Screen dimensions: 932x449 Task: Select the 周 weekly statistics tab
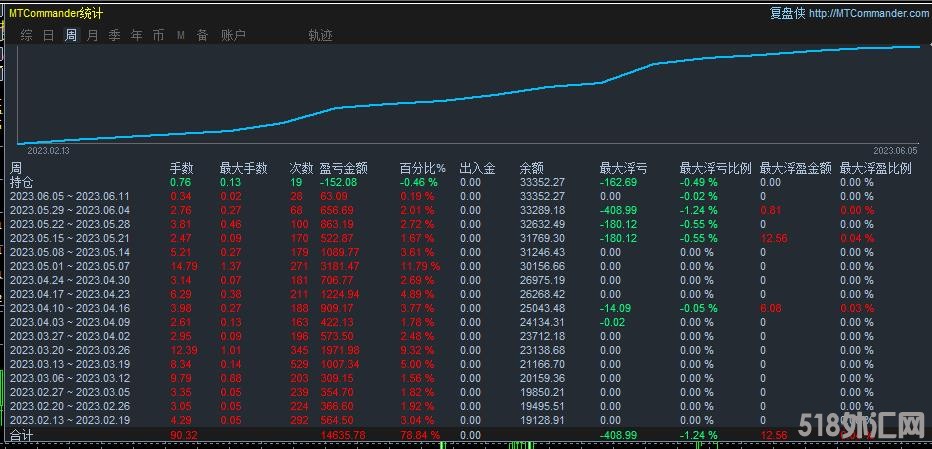coord(71,35)
